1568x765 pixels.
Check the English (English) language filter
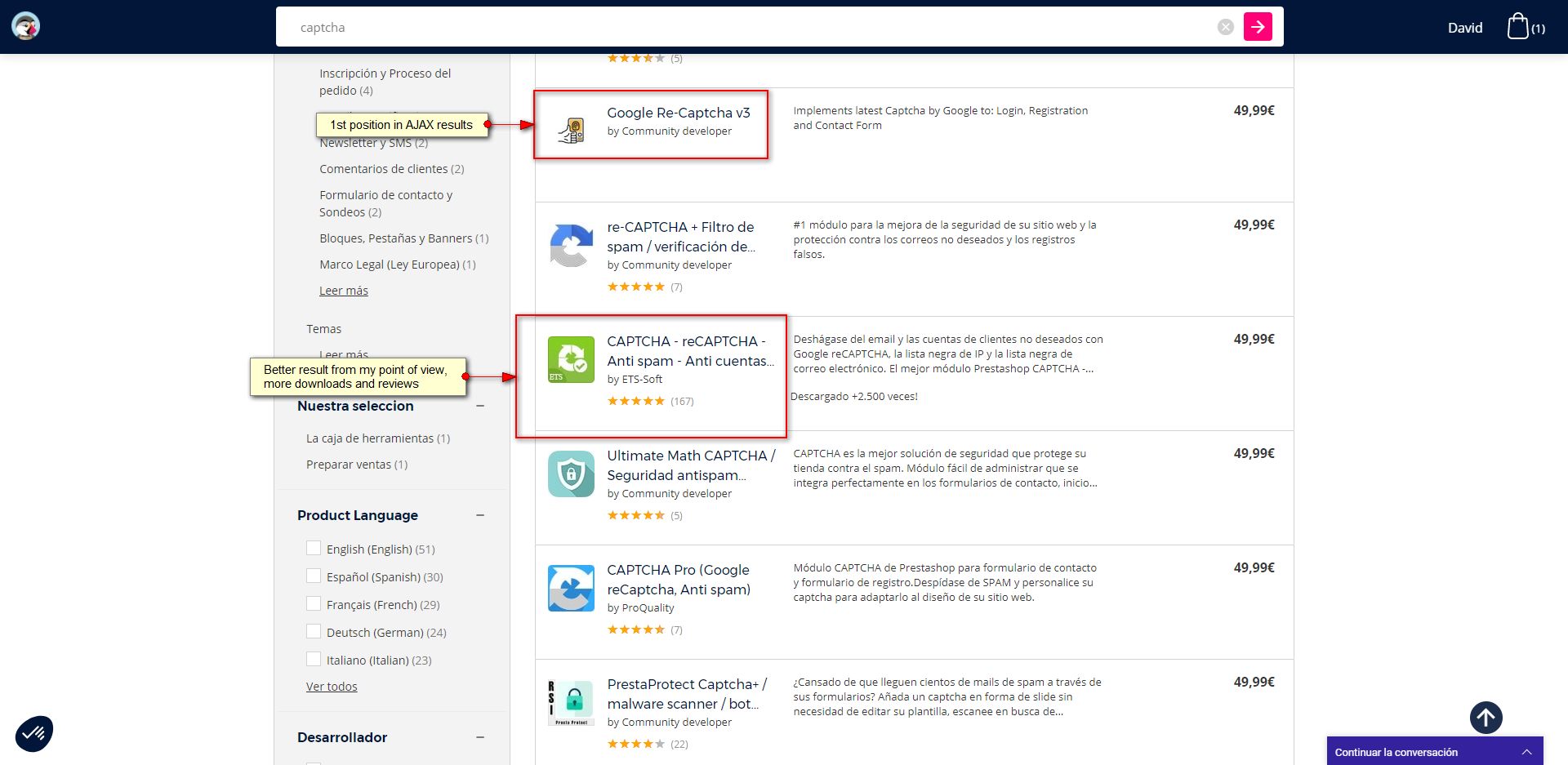point(314,548)
